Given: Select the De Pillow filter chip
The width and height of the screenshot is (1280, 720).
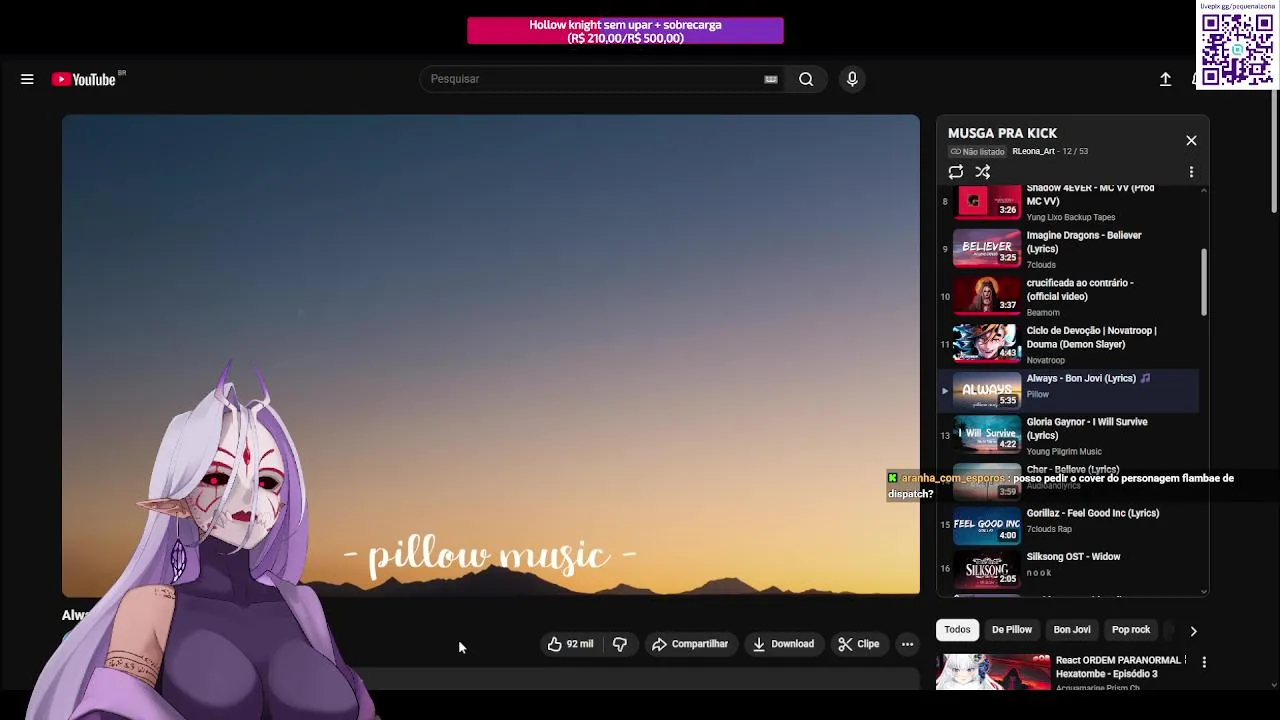Looking at the screenshot, I should pyautogui.click(x=1011, y=630).
